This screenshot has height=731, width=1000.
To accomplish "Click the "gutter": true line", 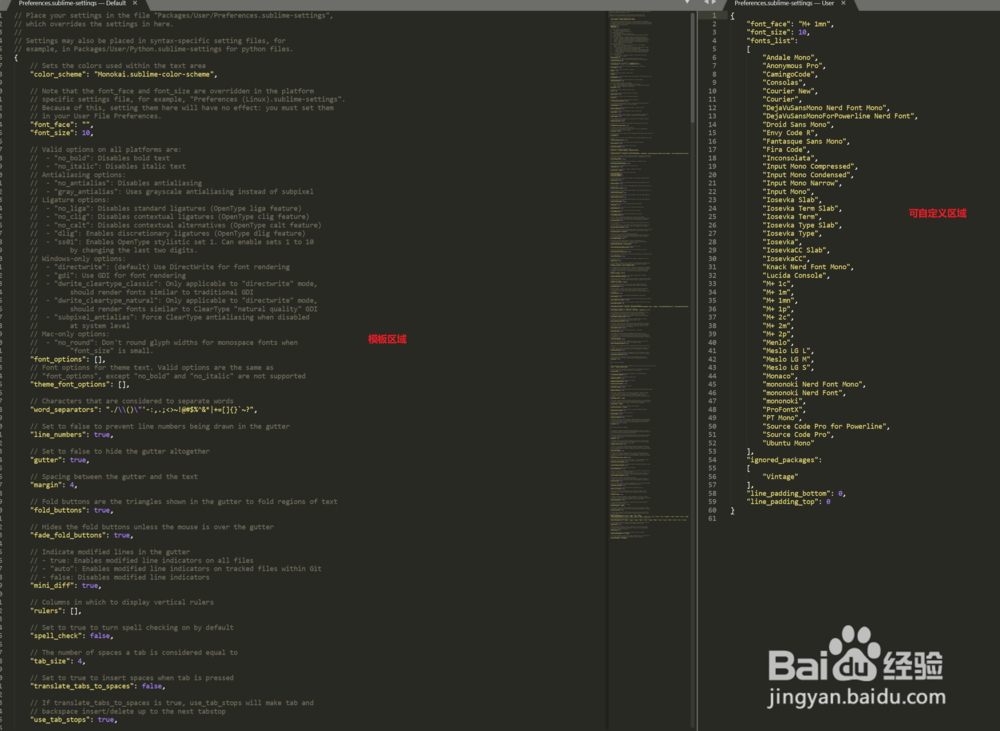I will pyautogui.click(x=59, y=460).
